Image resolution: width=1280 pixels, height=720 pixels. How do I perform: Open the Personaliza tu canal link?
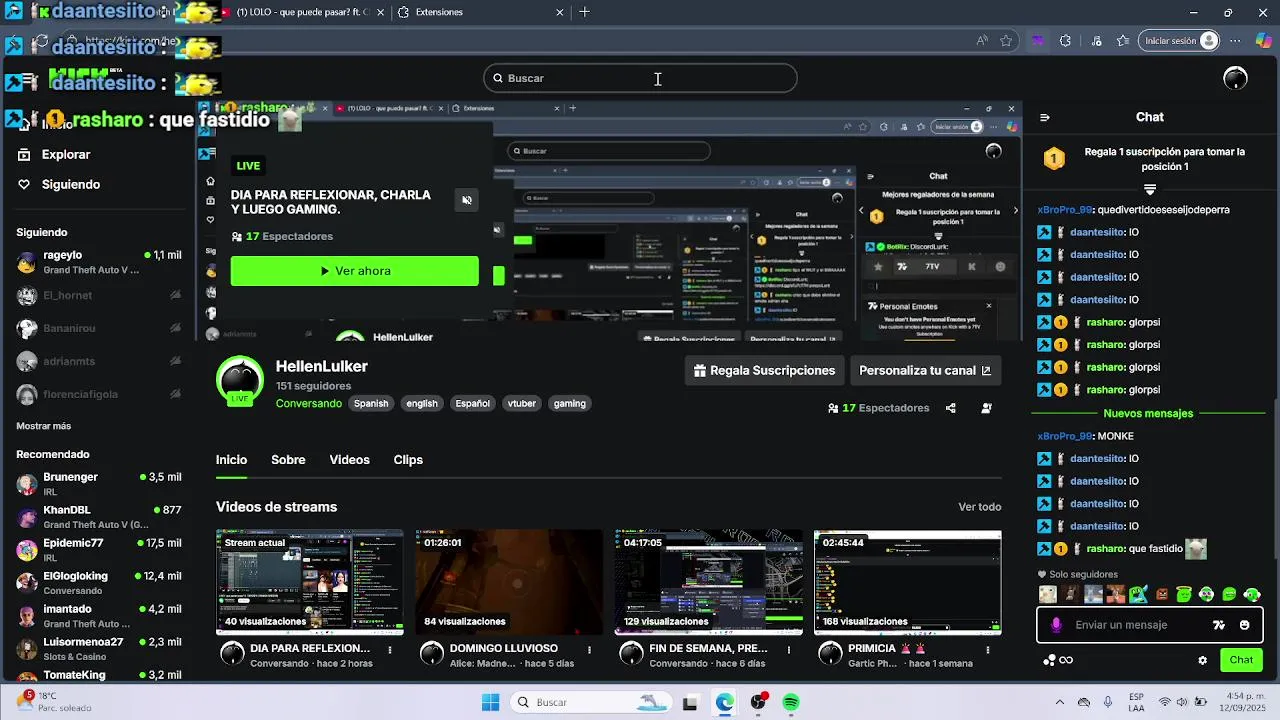[x=925, y=371]
